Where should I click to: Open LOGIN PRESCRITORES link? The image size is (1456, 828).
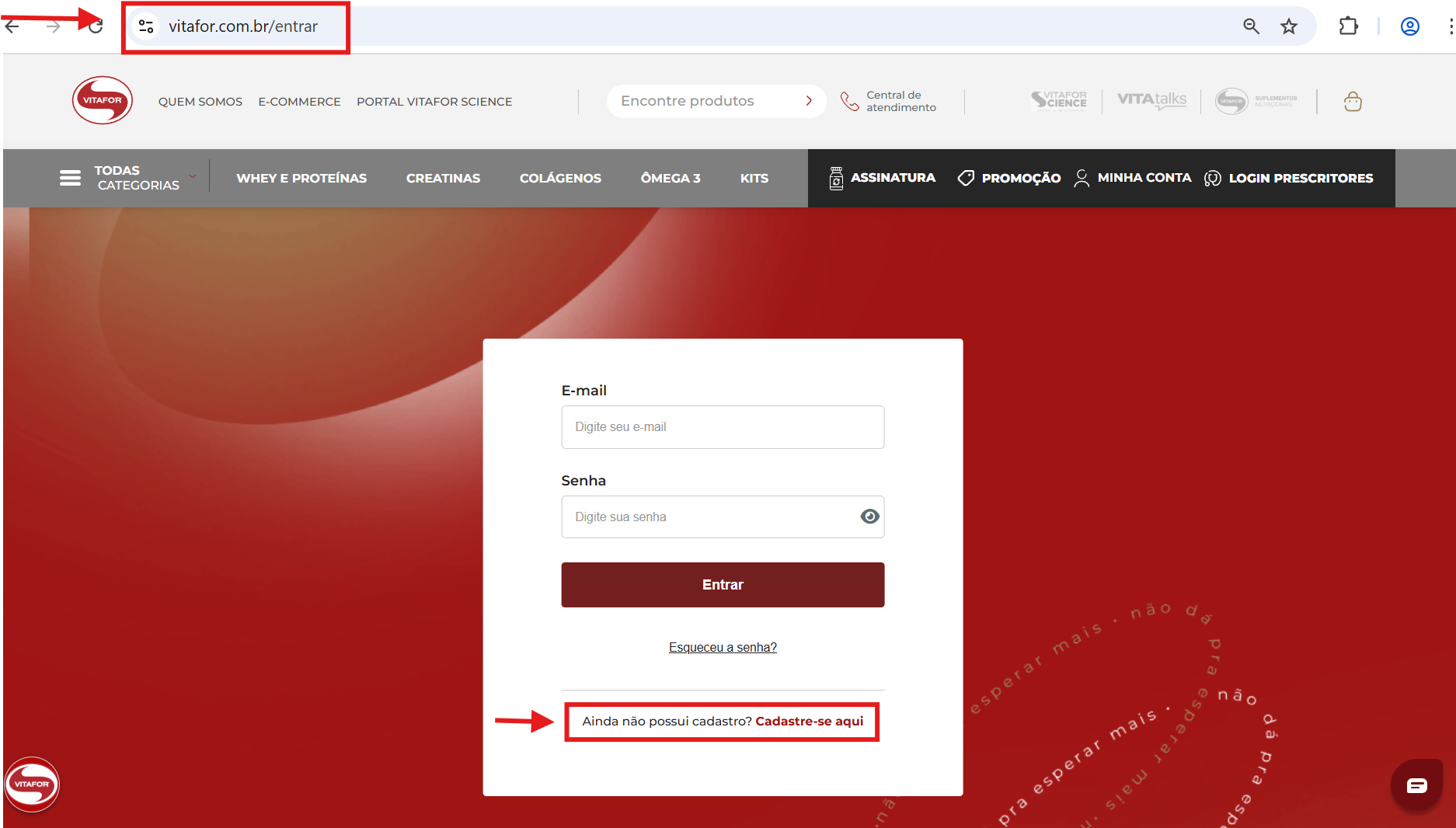1301,178
